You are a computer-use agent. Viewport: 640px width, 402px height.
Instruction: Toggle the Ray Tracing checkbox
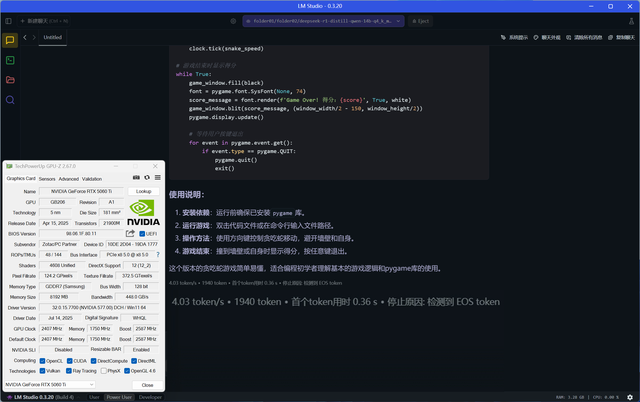tap(69, 371)
